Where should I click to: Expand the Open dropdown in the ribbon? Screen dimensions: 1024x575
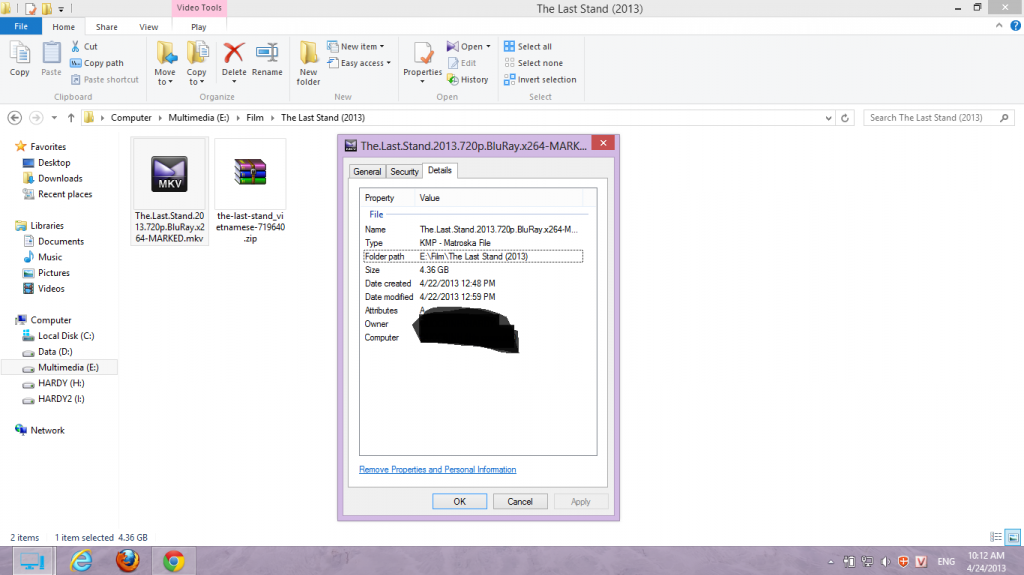click(x=469, y=46)
